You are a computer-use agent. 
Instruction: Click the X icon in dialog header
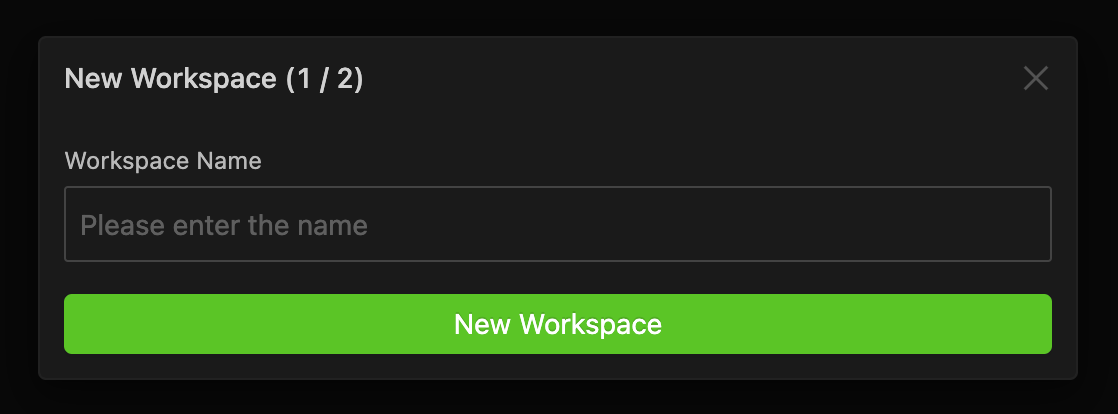tap(1035, 78)
